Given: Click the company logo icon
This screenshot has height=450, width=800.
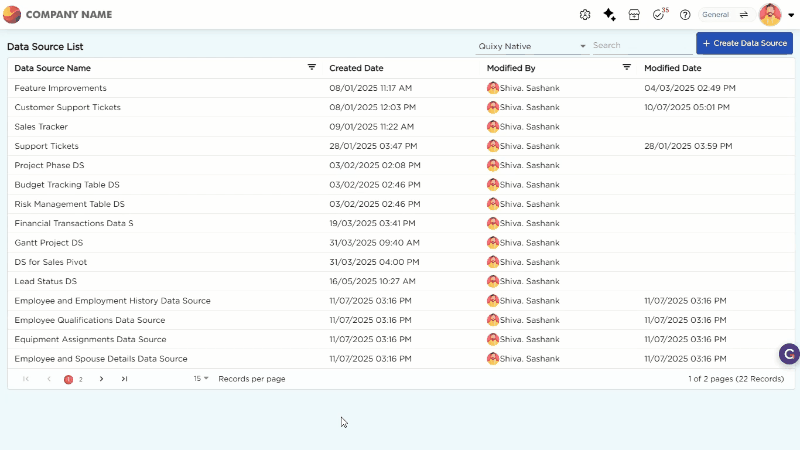Looking at the screenshot, I should coord(12,15).
